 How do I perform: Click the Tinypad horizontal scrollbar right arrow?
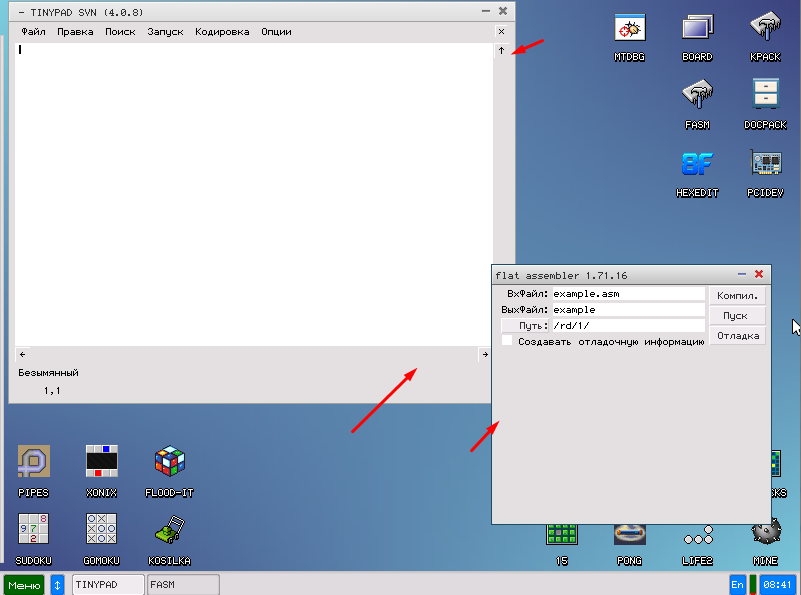point(484,354)
